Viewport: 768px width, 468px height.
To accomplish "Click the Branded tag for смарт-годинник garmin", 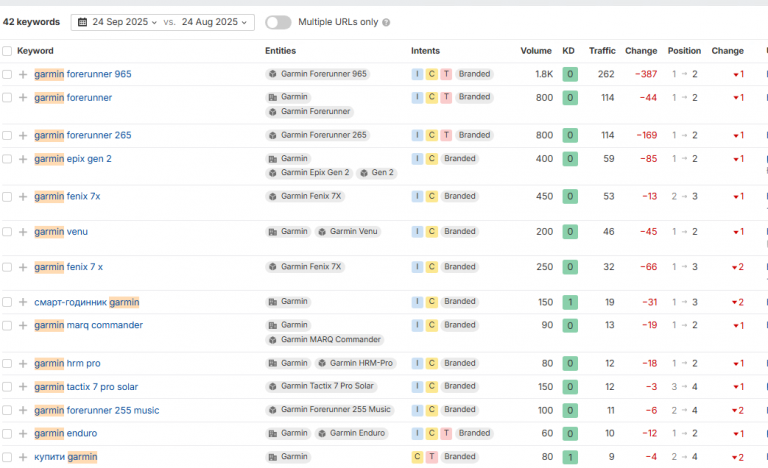I will 459,301.
